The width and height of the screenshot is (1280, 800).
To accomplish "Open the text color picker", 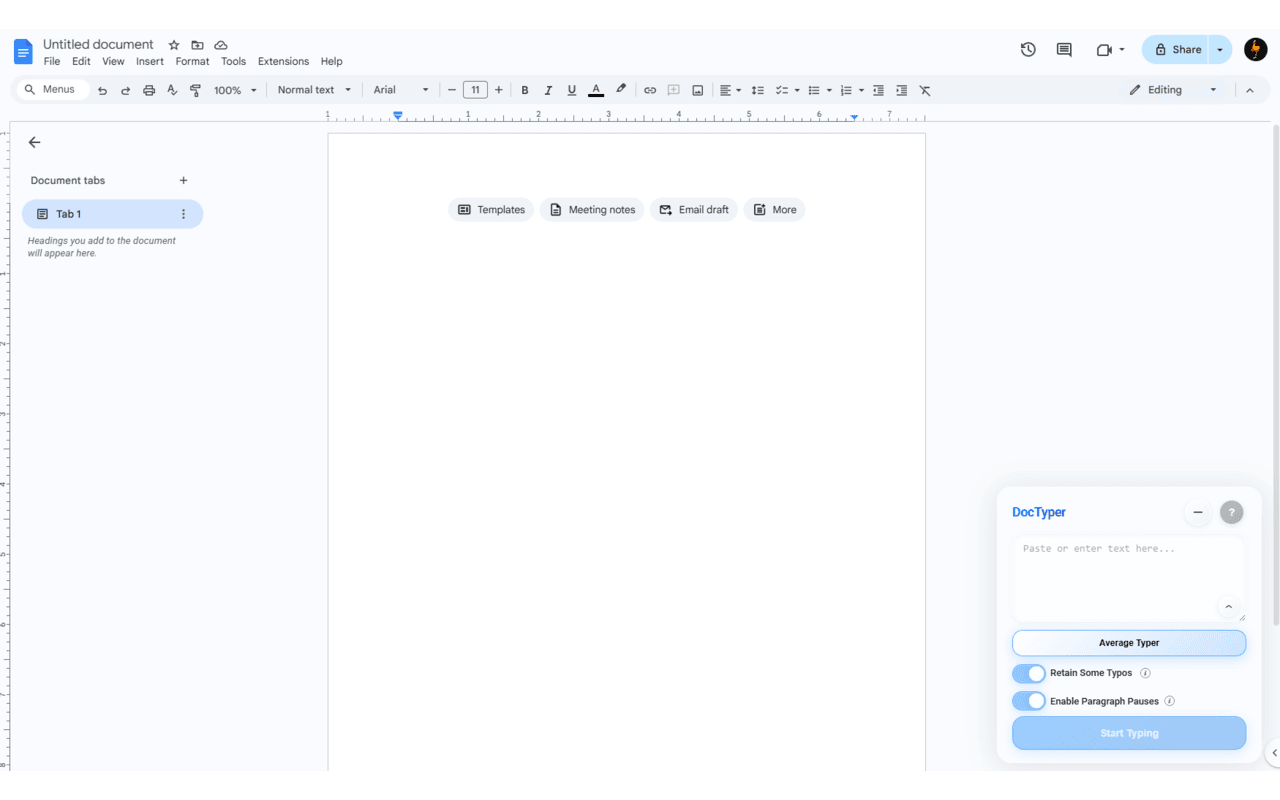I will [596, 90].
